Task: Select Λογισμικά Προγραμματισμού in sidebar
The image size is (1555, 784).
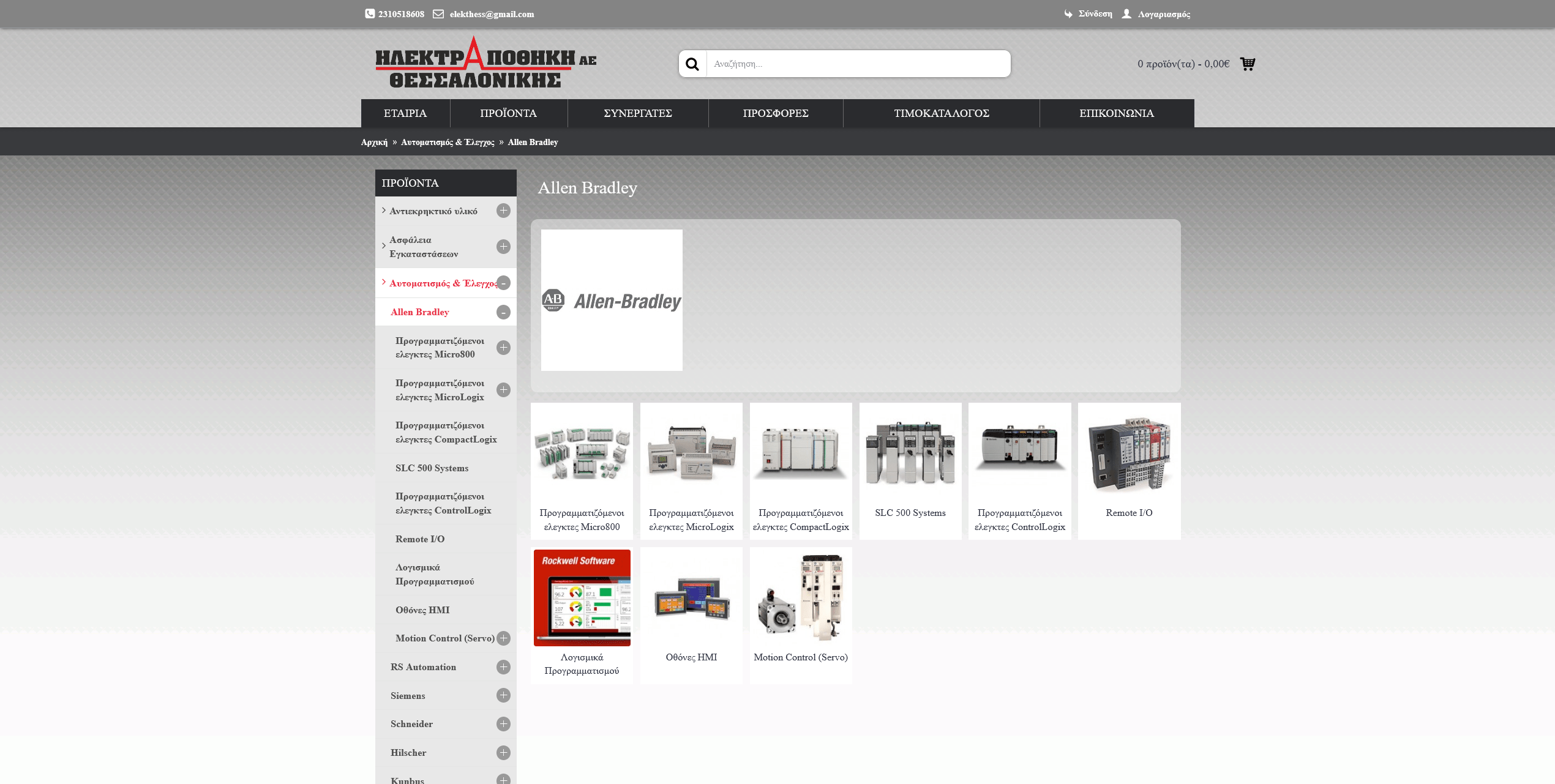Action: 435,574
